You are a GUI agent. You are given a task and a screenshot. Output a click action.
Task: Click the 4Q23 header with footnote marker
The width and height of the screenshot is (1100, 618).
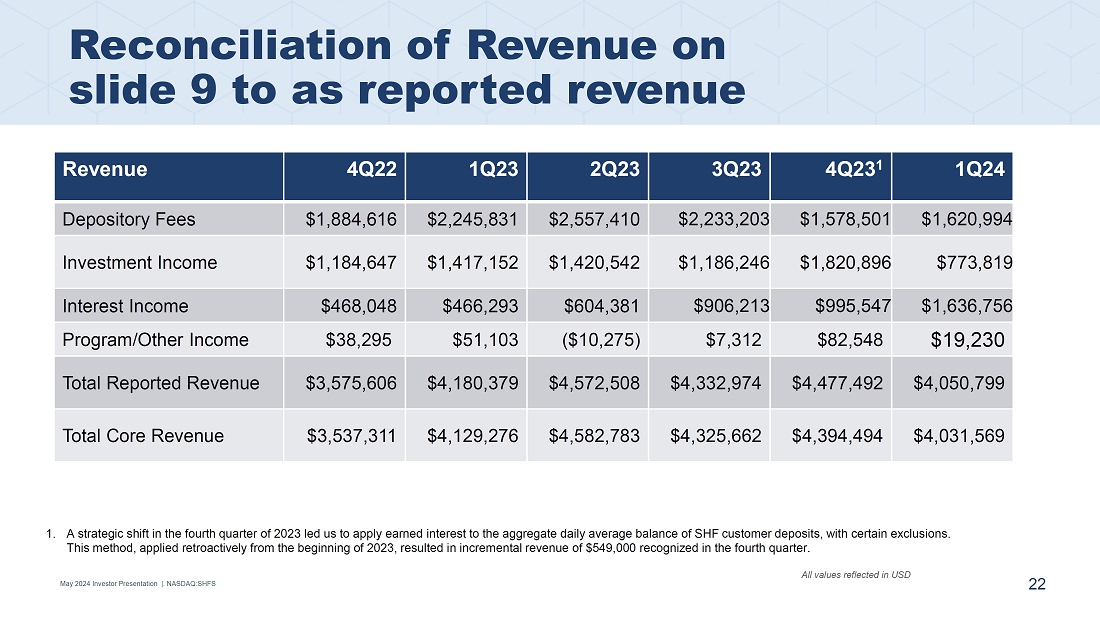857,169
